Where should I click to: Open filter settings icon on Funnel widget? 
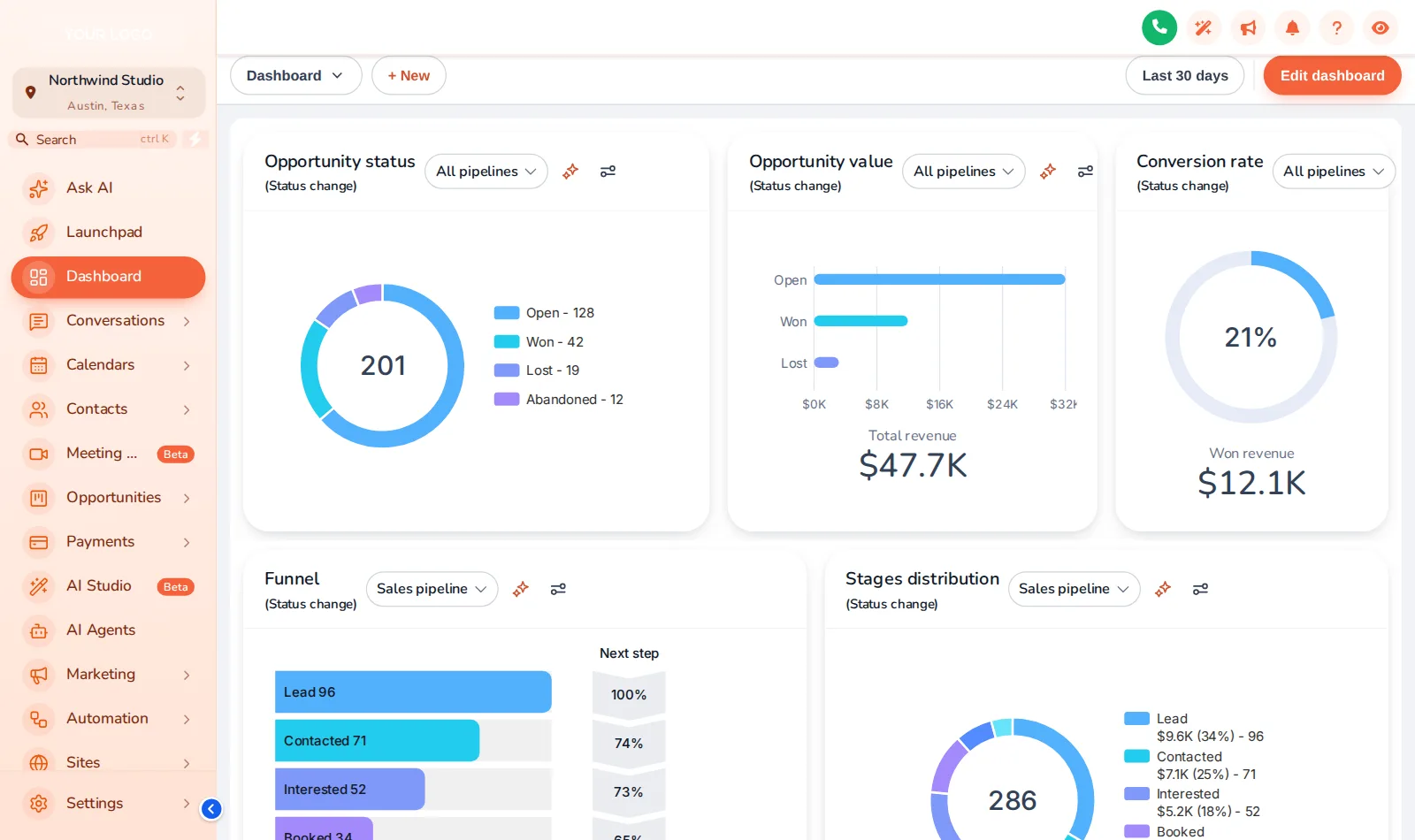point(558,588)
